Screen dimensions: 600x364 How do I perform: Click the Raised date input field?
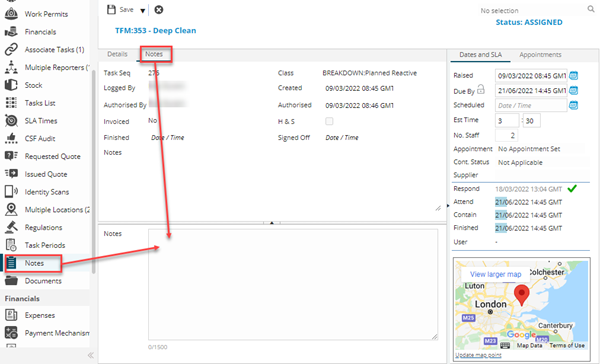pyautogui.click(x=531, y=76)
